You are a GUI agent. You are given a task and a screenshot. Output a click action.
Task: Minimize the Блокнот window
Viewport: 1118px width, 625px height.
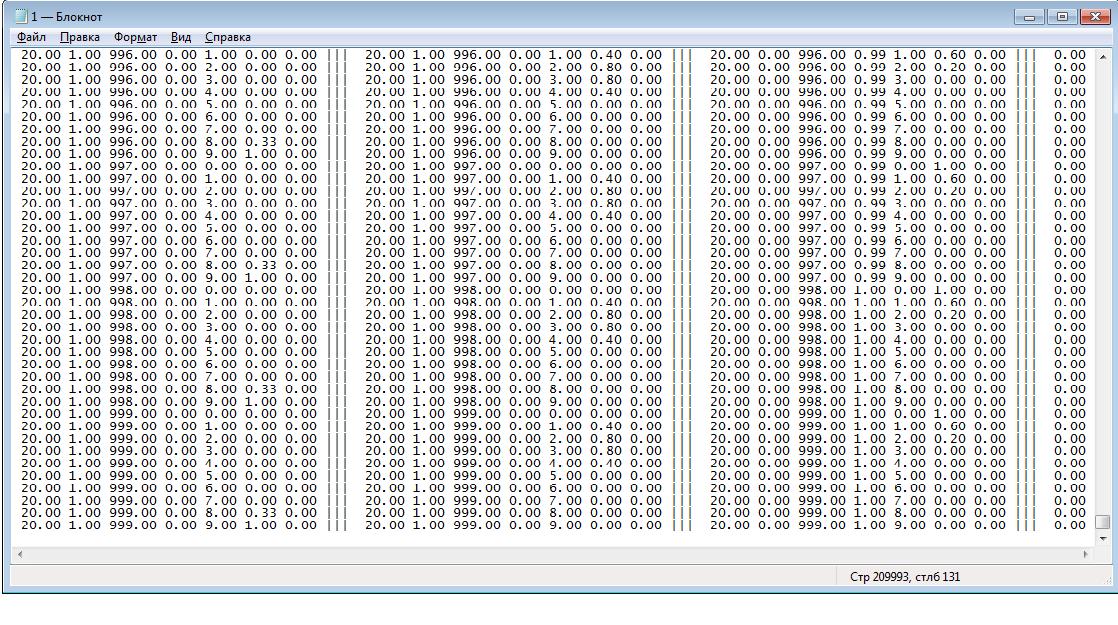[1030, 17]
